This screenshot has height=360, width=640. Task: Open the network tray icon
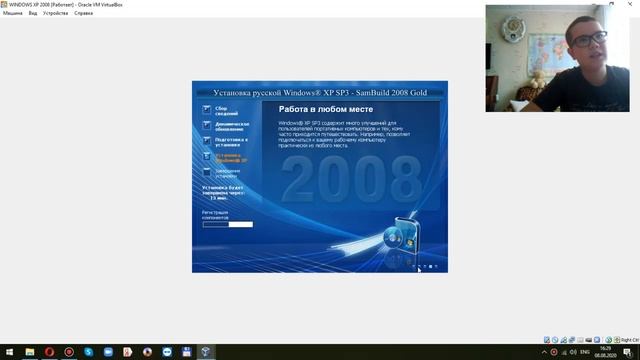pos(564,353)
